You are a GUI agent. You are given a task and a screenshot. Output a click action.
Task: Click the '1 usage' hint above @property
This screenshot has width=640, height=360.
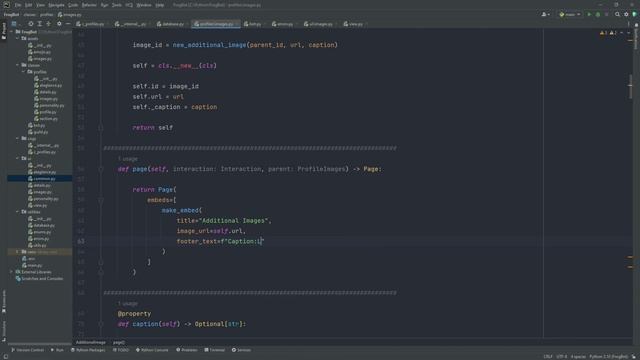tap(128, 304)
